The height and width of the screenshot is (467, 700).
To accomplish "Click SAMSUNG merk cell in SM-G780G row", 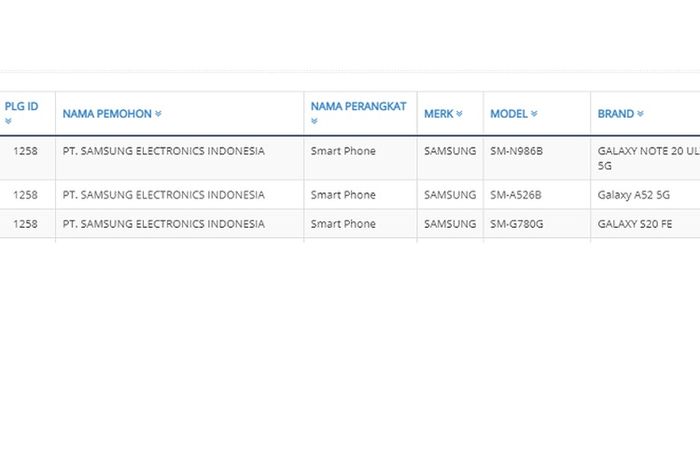I will 450,224.
